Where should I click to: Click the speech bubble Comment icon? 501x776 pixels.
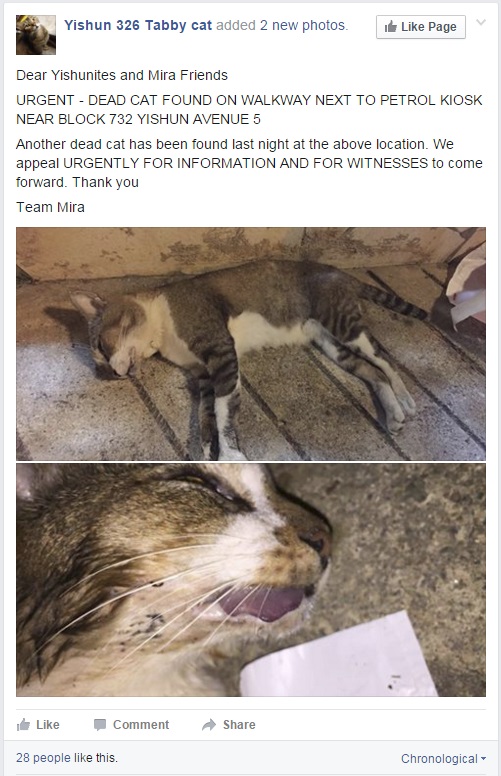tap(100, 725)
